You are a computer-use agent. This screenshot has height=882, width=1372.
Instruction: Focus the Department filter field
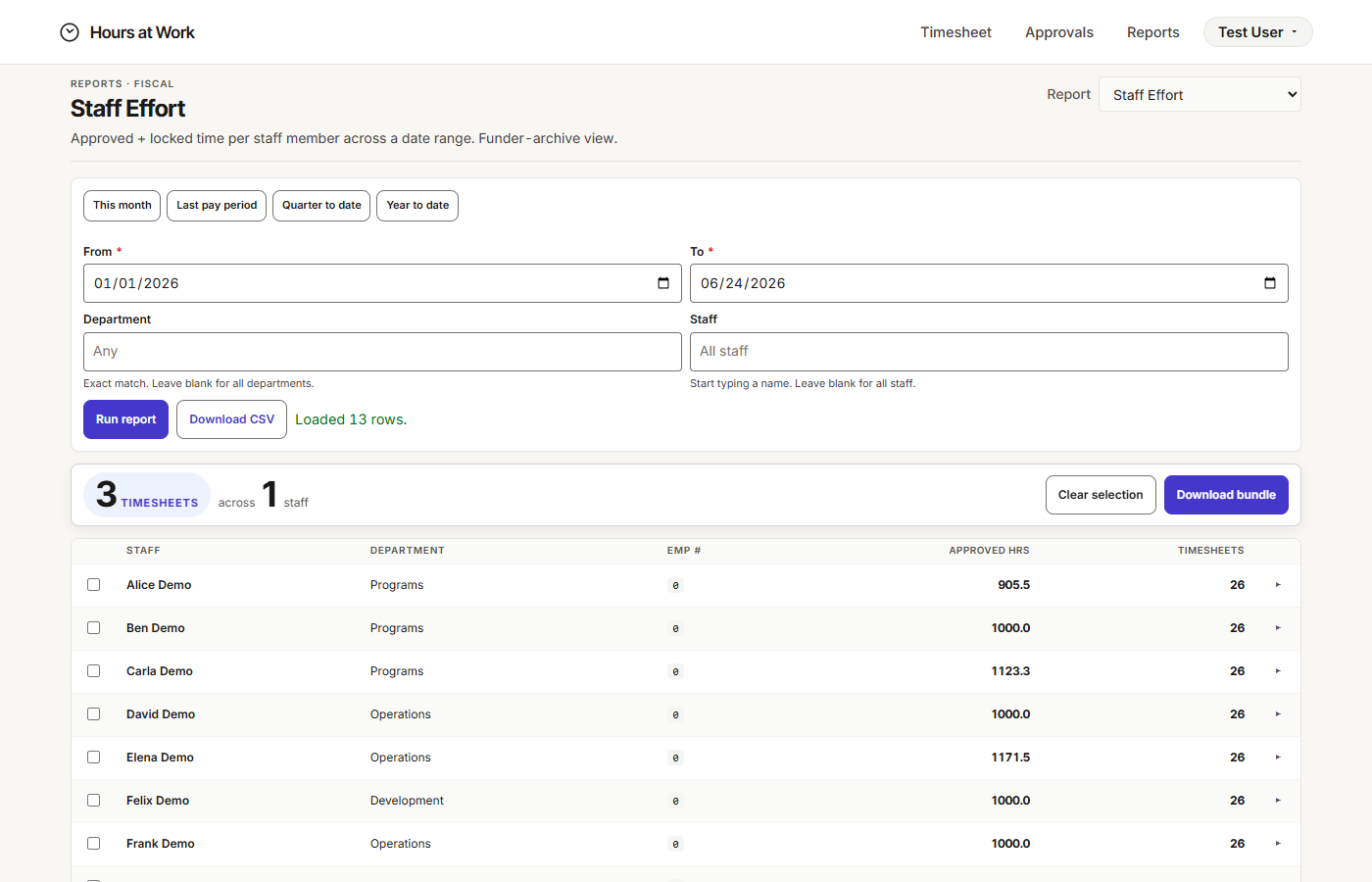382,352
